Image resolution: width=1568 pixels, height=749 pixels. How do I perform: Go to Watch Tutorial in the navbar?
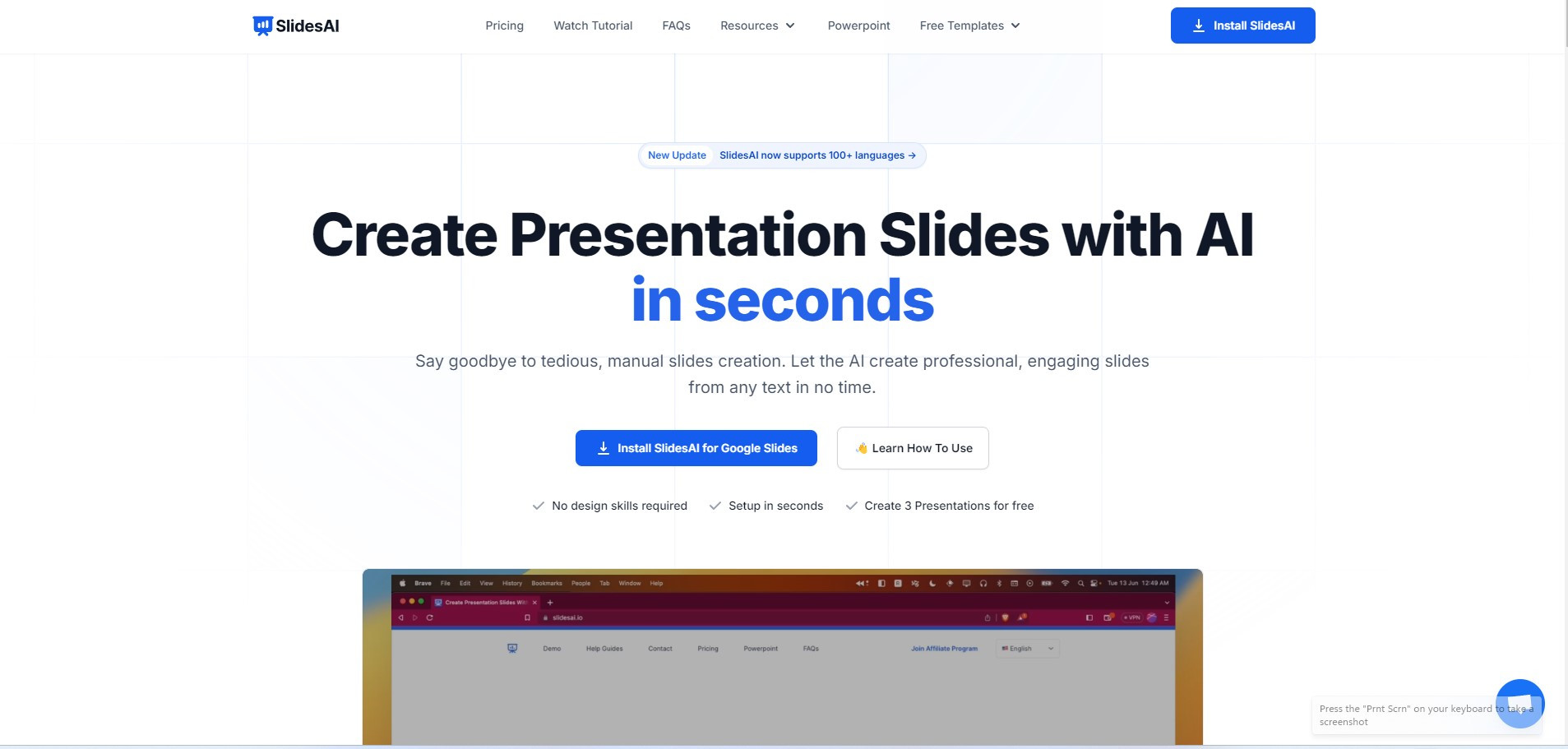pyautogui.click(x=593, y=25)
